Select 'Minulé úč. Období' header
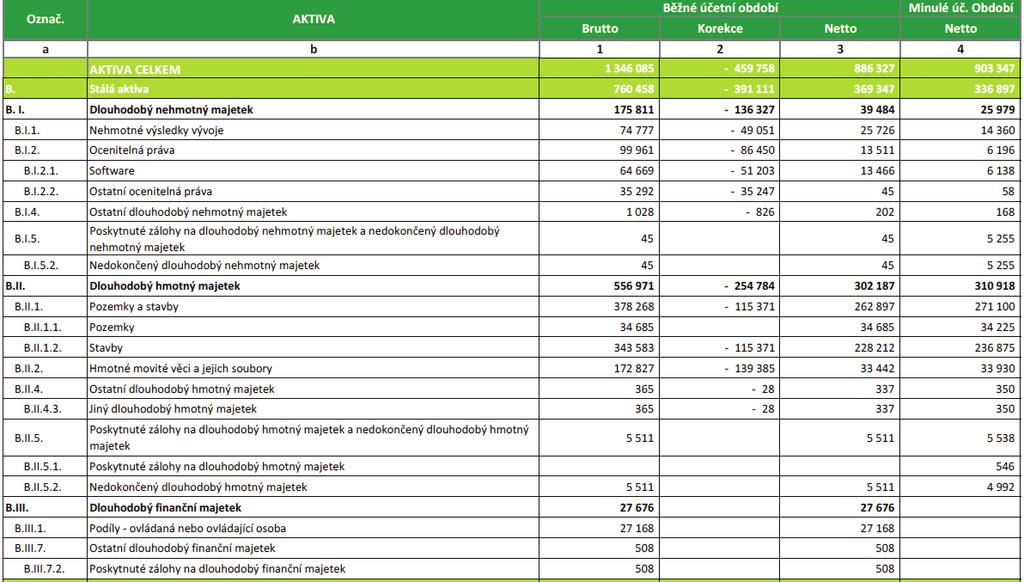This screenshot has height=582, width=1024. tap(961, 8)
